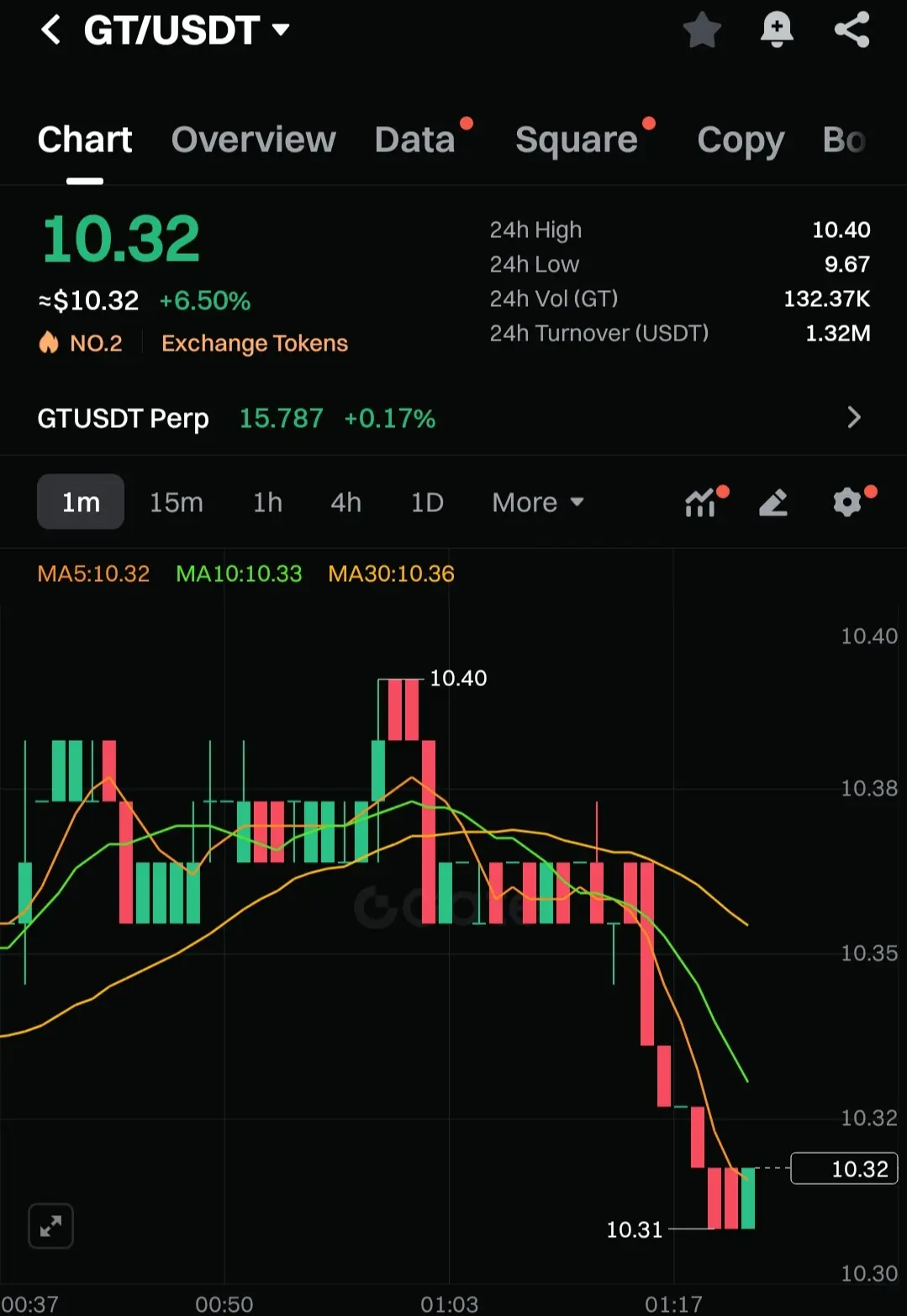Viewport: 907px width, 1316px height.
Task: Tap the 00:50 time axis label
Action: pyautogui.click(x=224, y=1303)
